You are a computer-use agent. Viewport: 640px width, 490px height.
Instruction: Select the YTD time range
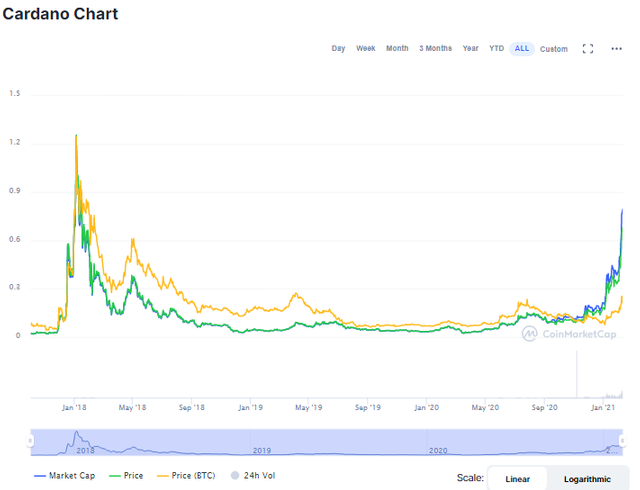[x=497, y=49]
